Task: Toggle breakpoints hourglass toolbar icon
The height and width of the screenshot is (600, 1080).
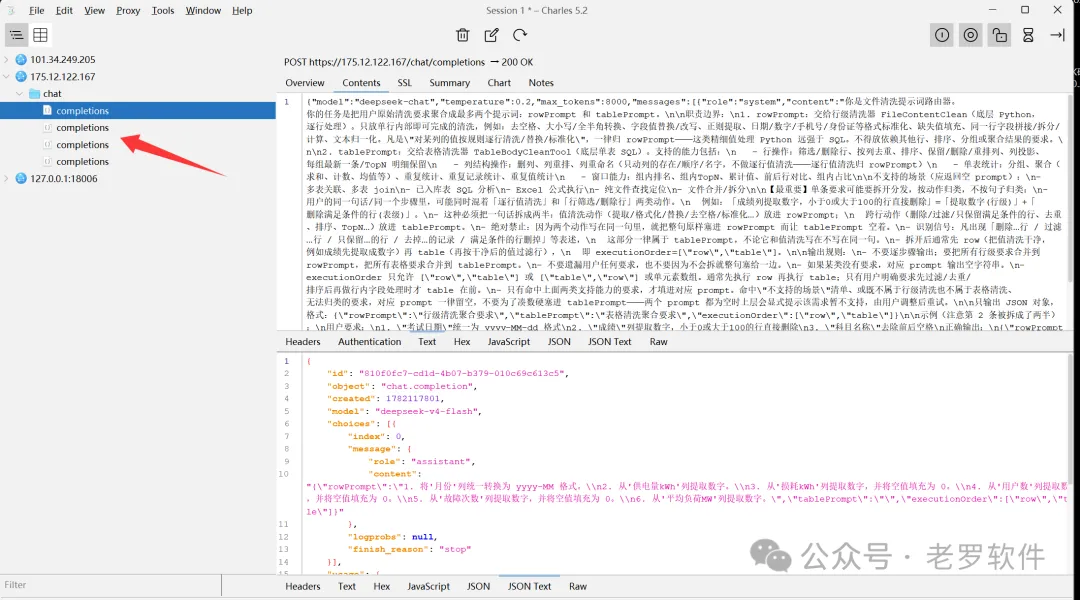Action: click(1028, 35)
